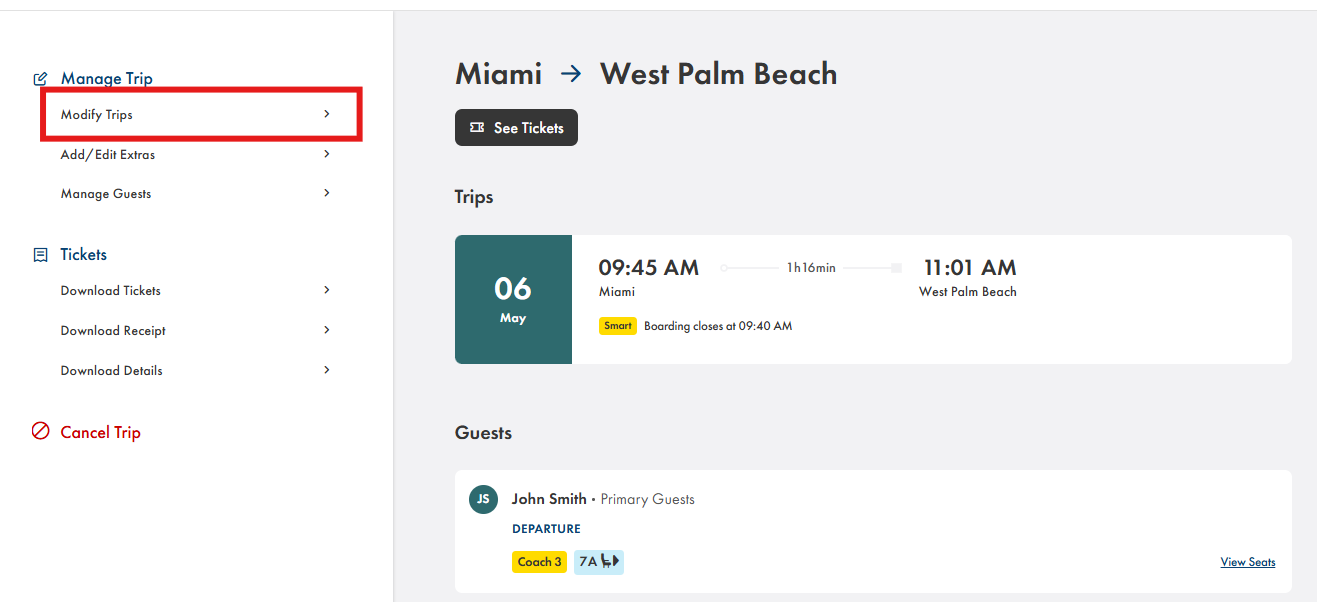Open the View Seats link
Image resolution: width=1317 pixels, height=602 pixels.
[x=1248, y=562]
